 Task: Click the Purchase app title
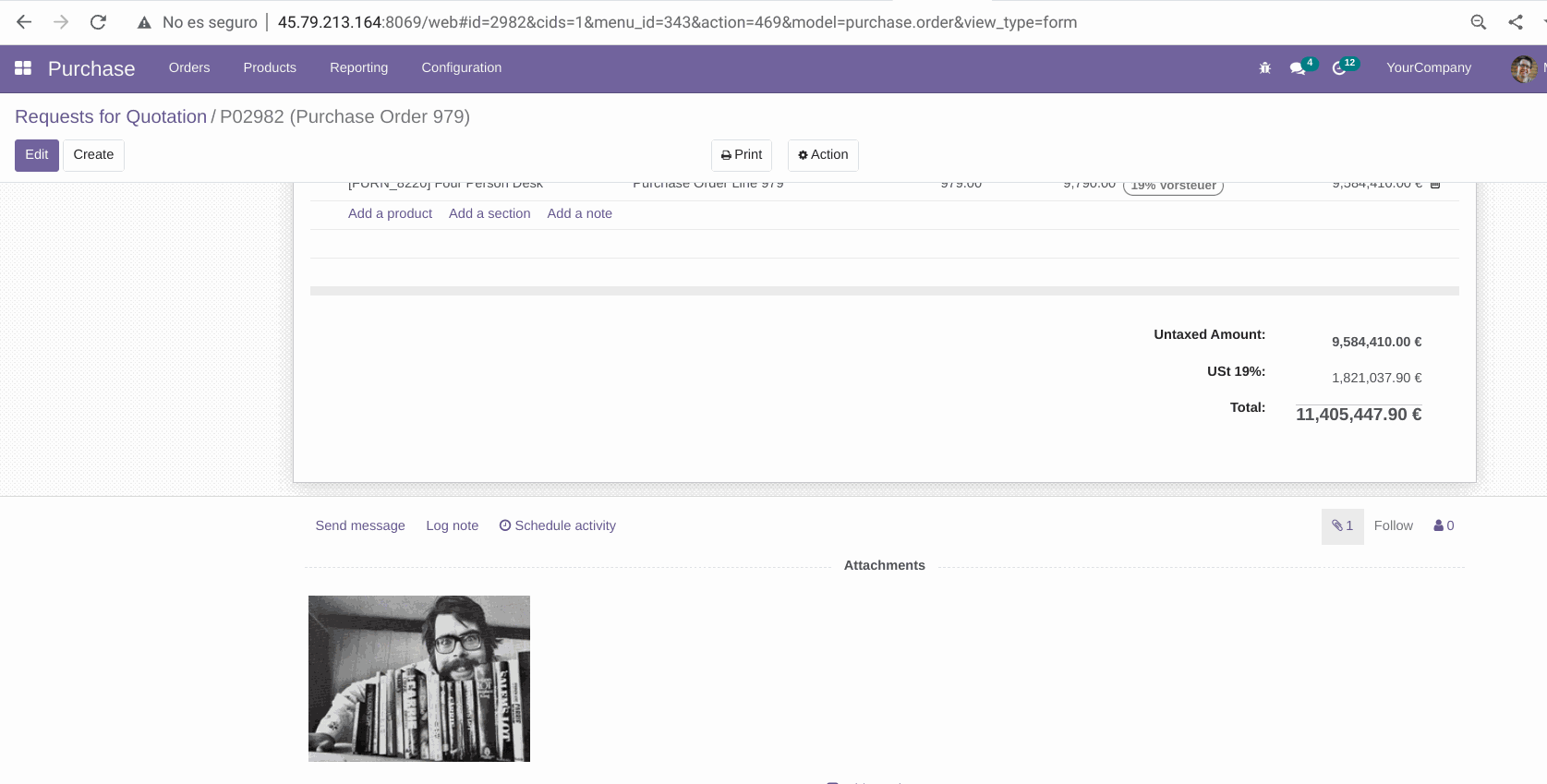[x=91, y=69]
